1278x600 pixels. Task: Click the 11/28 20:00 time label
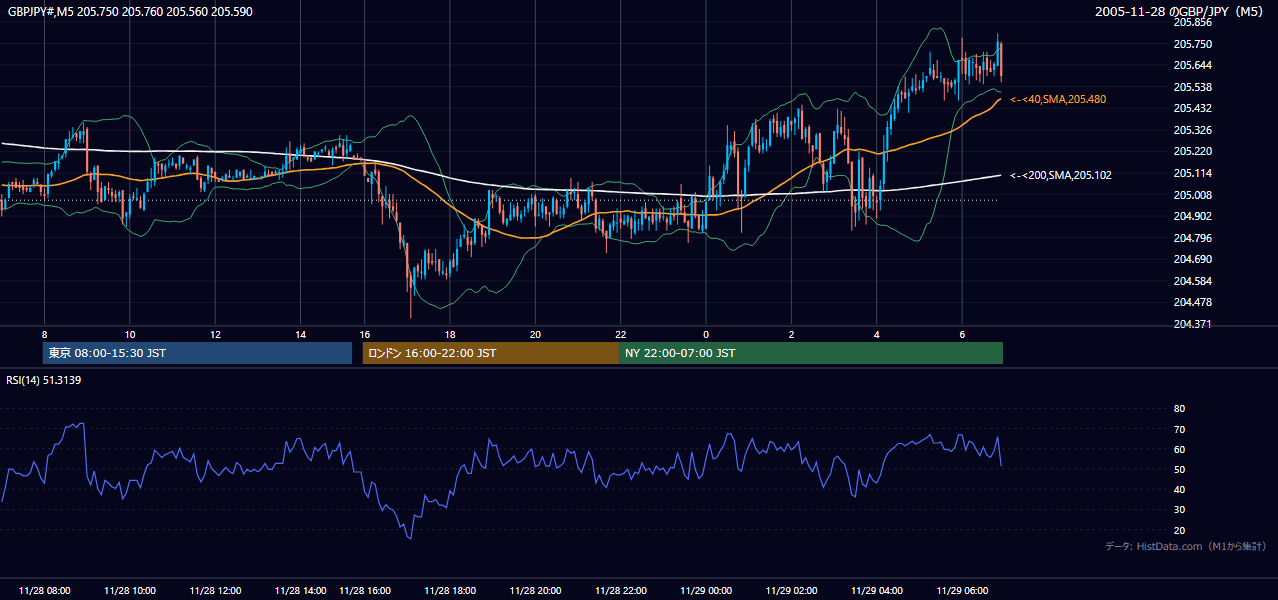coord(535,590)
